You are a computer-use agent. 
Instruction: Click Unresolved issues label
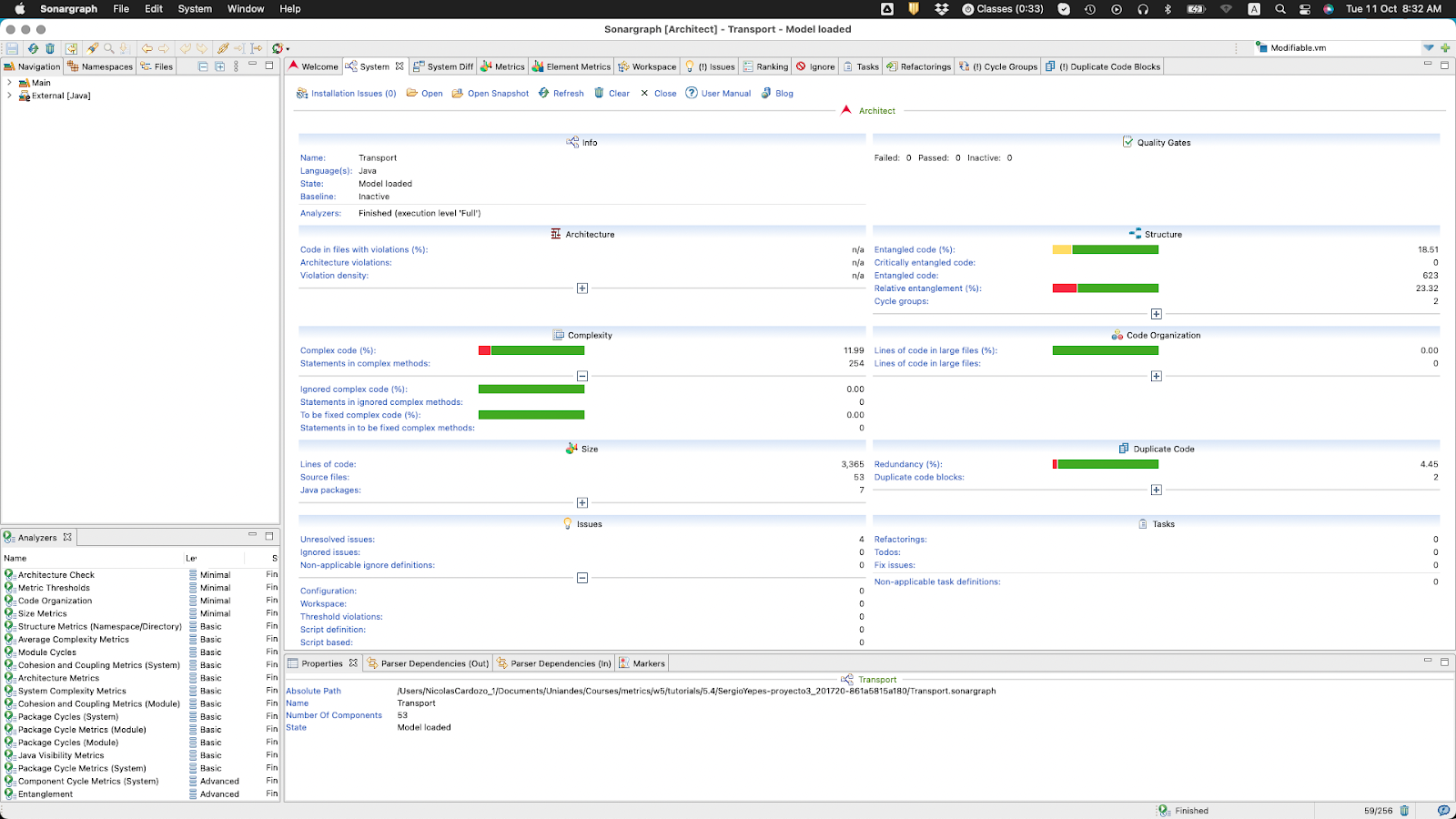[338, 540]
